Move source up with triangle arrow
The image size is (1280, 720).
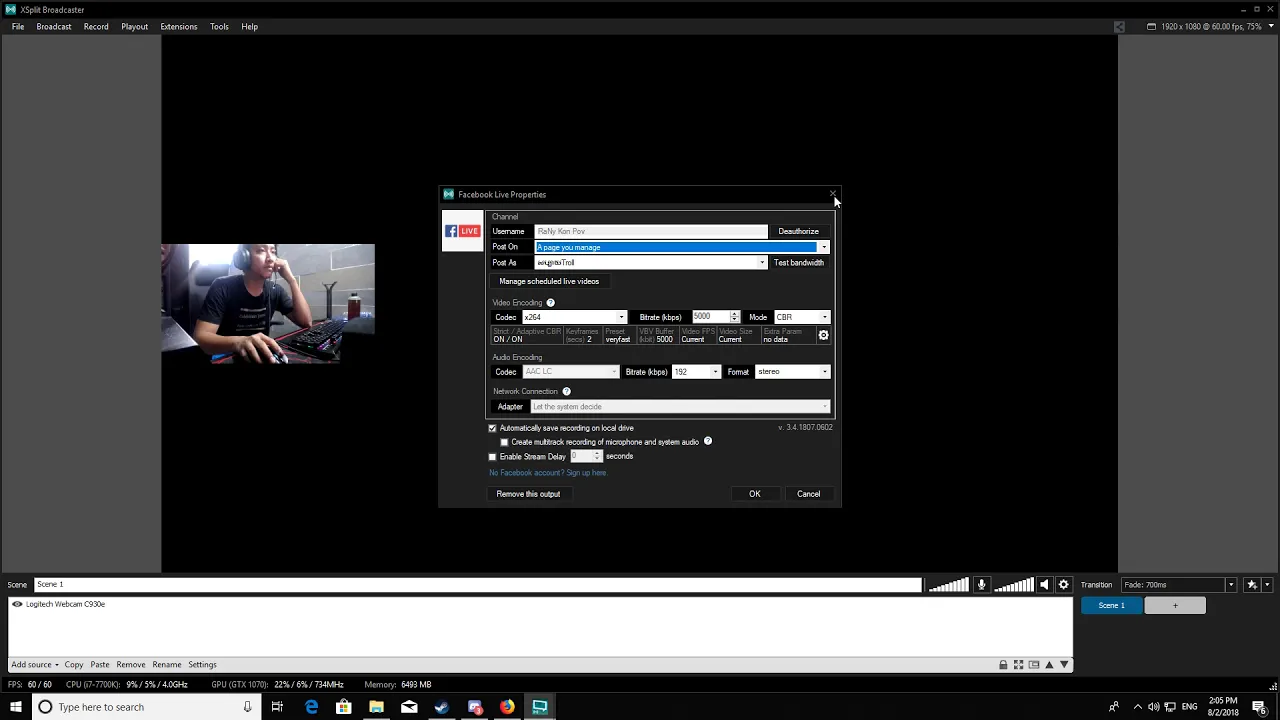click(x=1050, y=665)
